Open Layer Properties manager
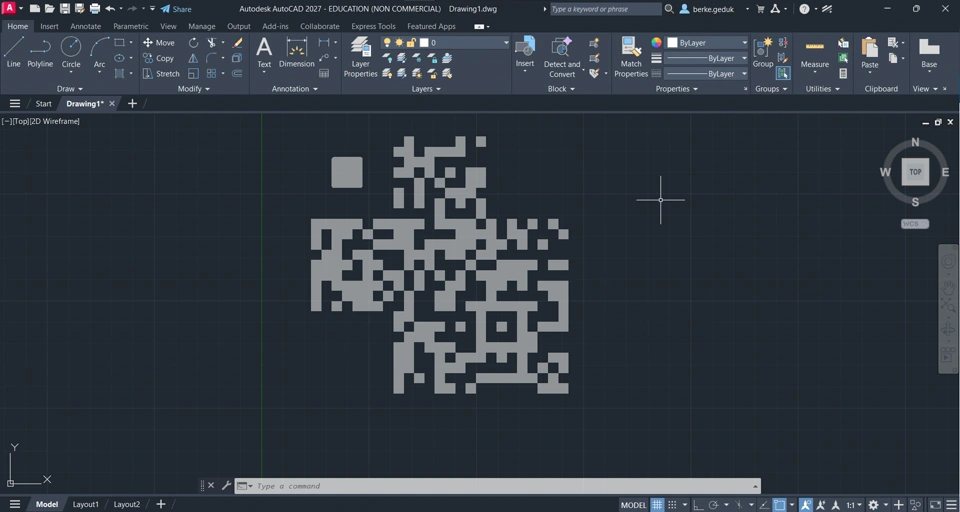 click(361, 57)
